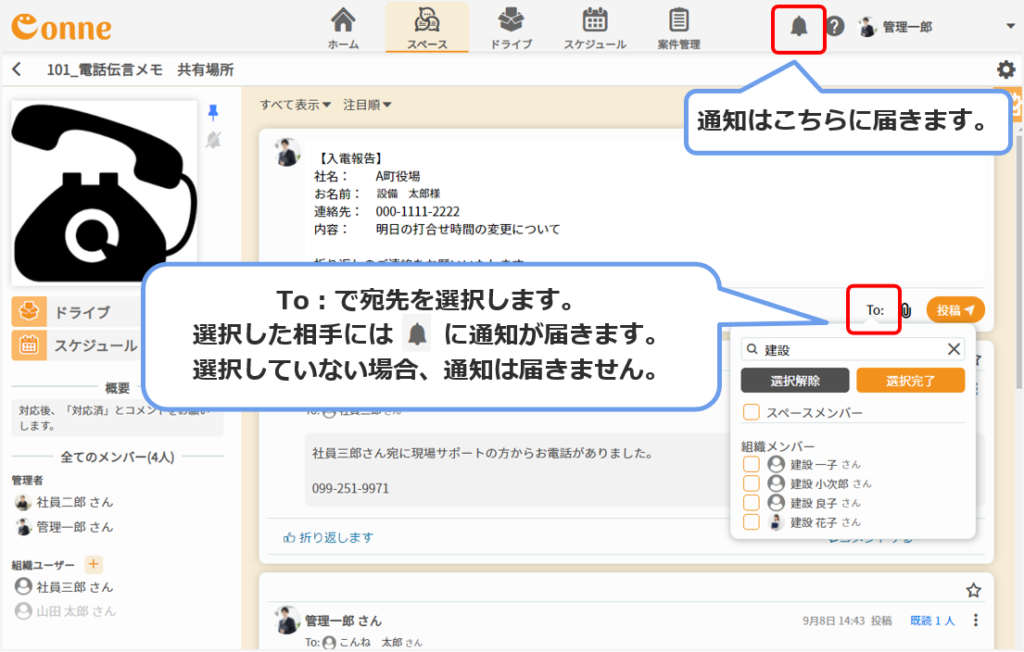Check 建設 一子 さん checkbox
The width and height of the screenshot is (1024, 652).
click(x=751, y=464)
